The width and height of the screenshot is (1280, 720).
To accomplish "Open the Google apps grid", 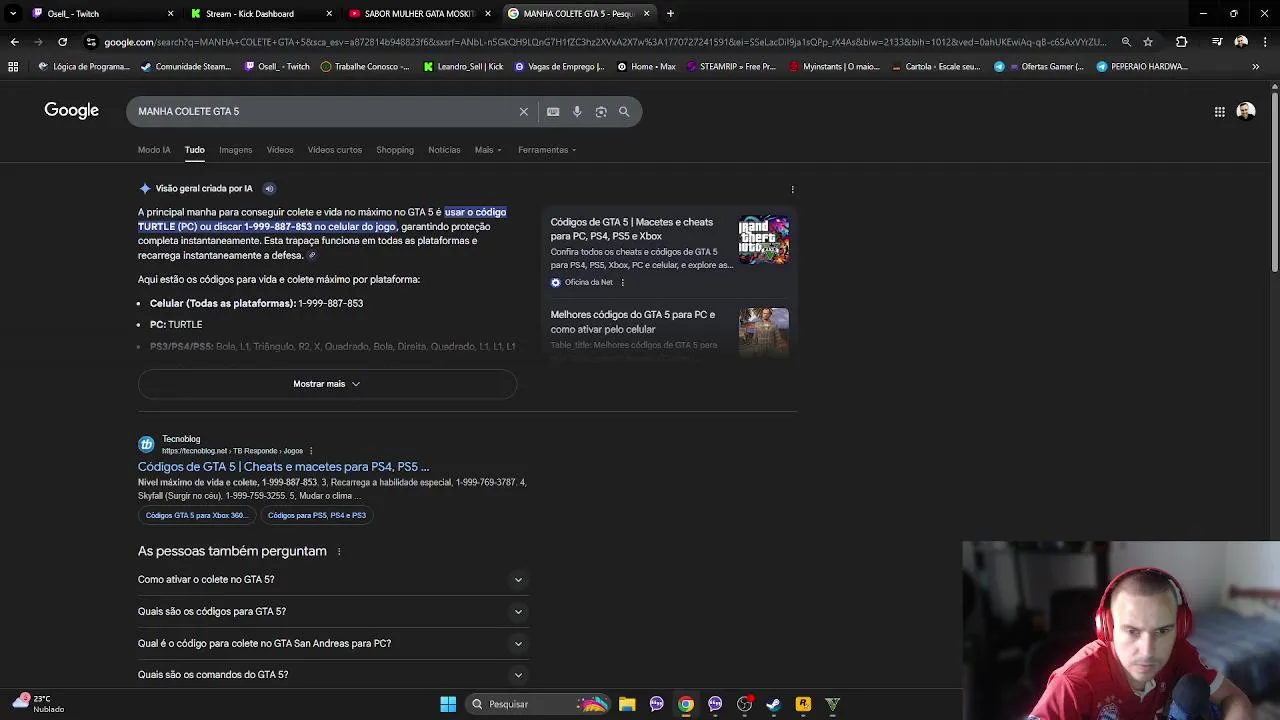I will [1220, 112].
